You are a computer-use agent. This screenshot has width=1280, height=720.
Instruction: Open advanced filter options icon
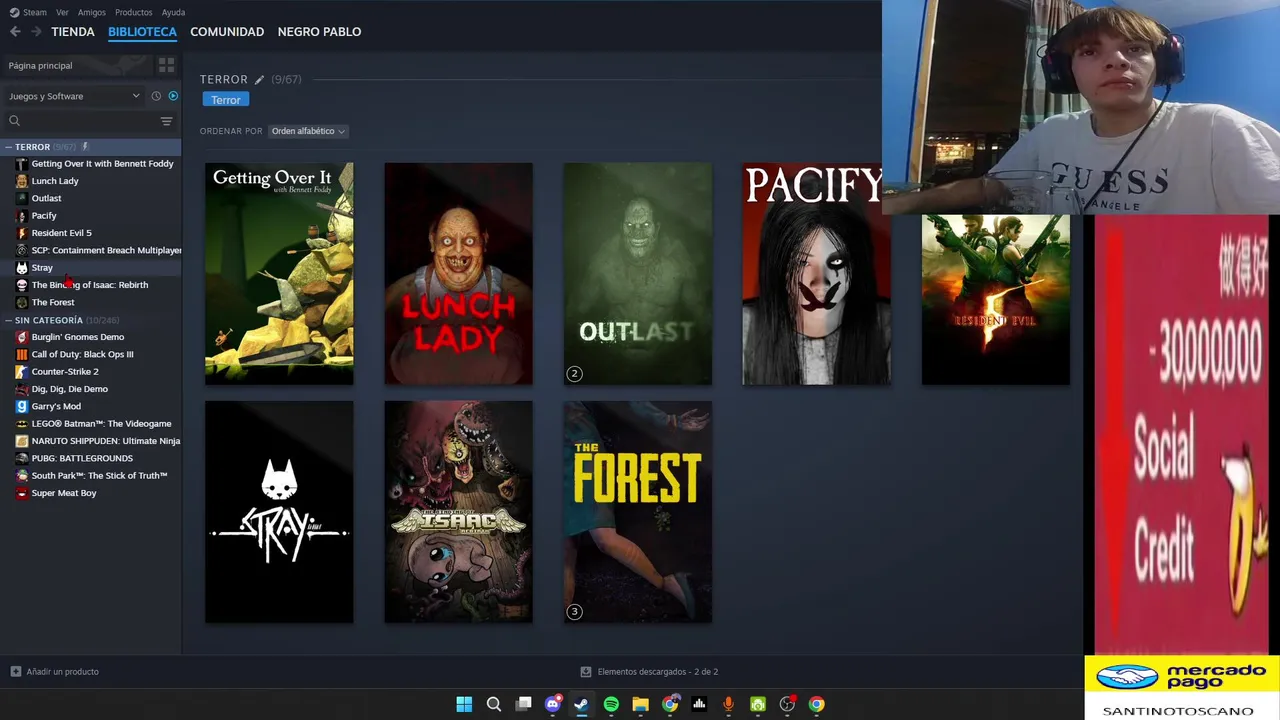(166, 121)
